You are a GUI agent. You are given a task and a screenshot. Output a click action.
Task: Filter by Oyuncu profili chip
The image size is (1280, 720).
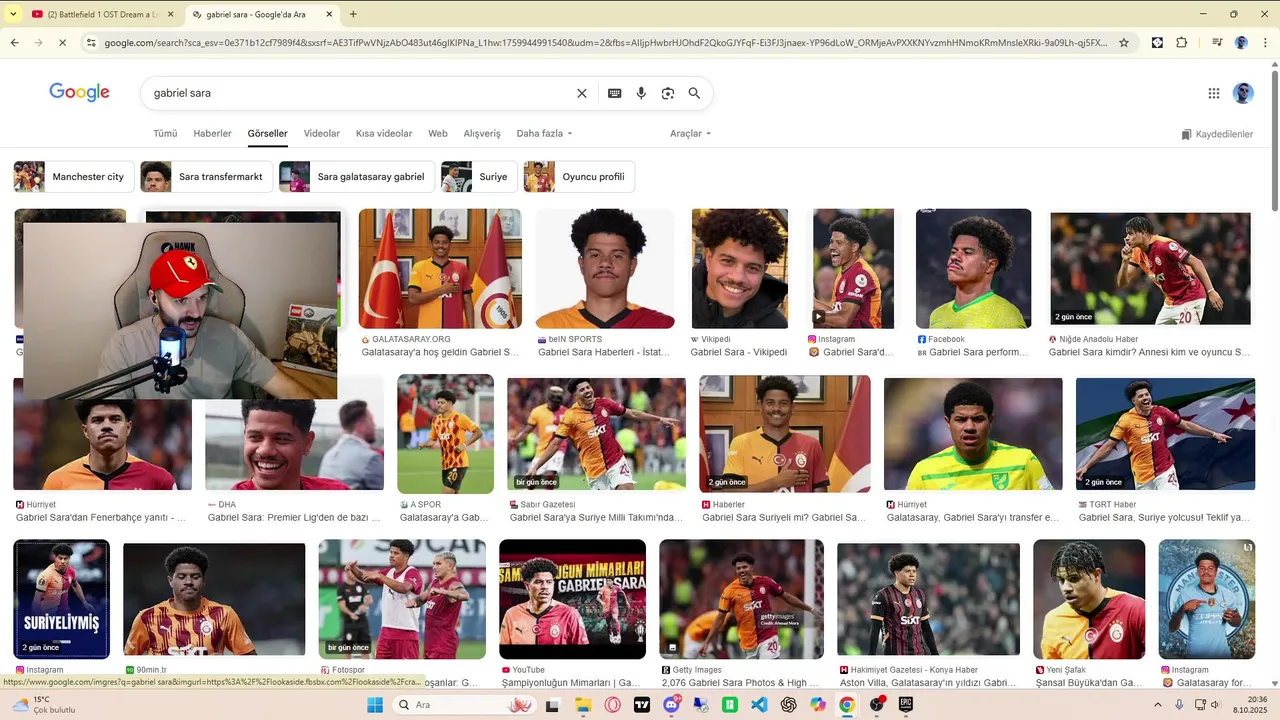click(579, 177)
